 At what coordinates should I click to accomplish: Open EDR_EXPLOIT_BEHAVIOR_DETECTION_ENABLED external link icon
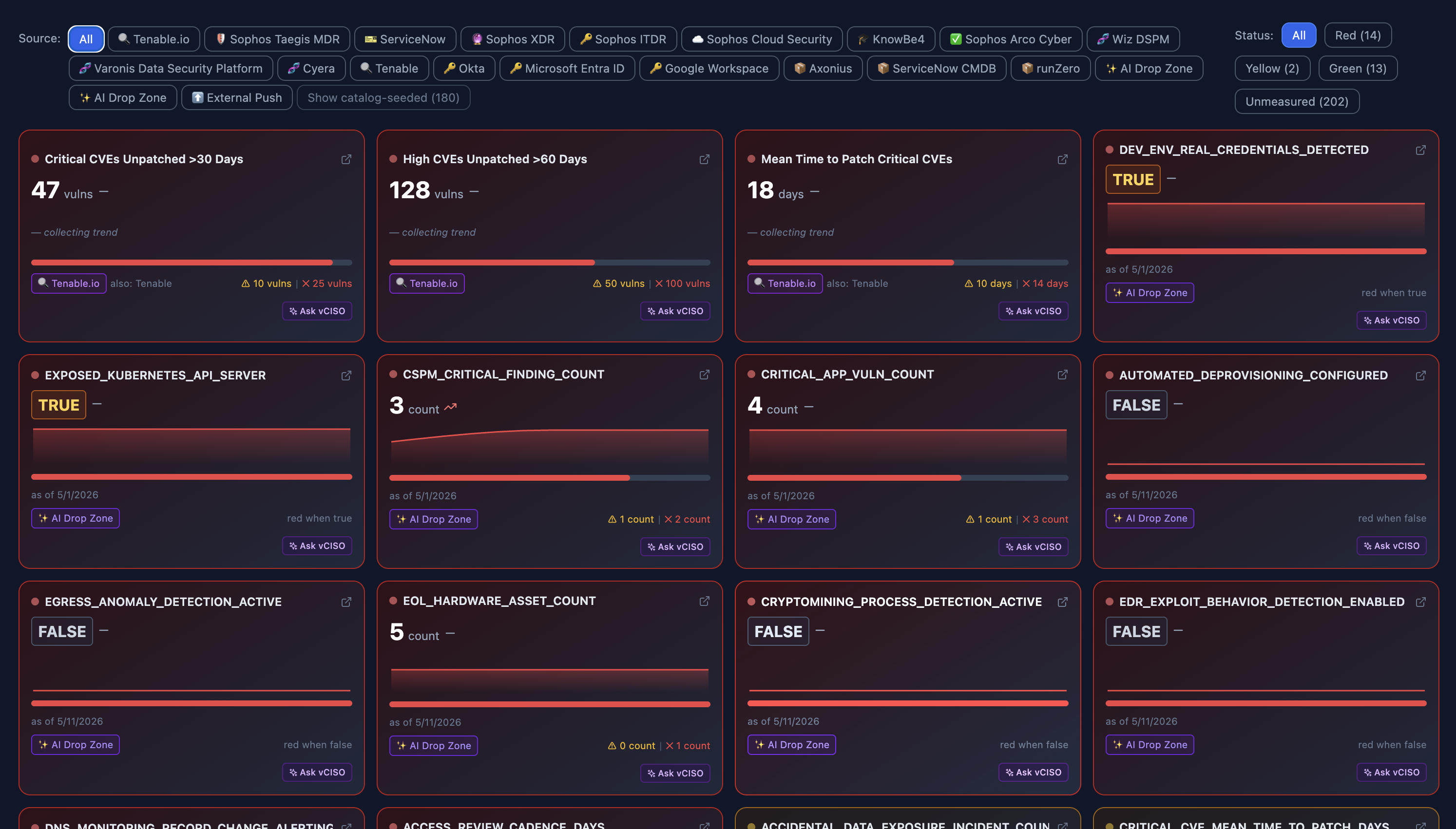[1421, 602]
